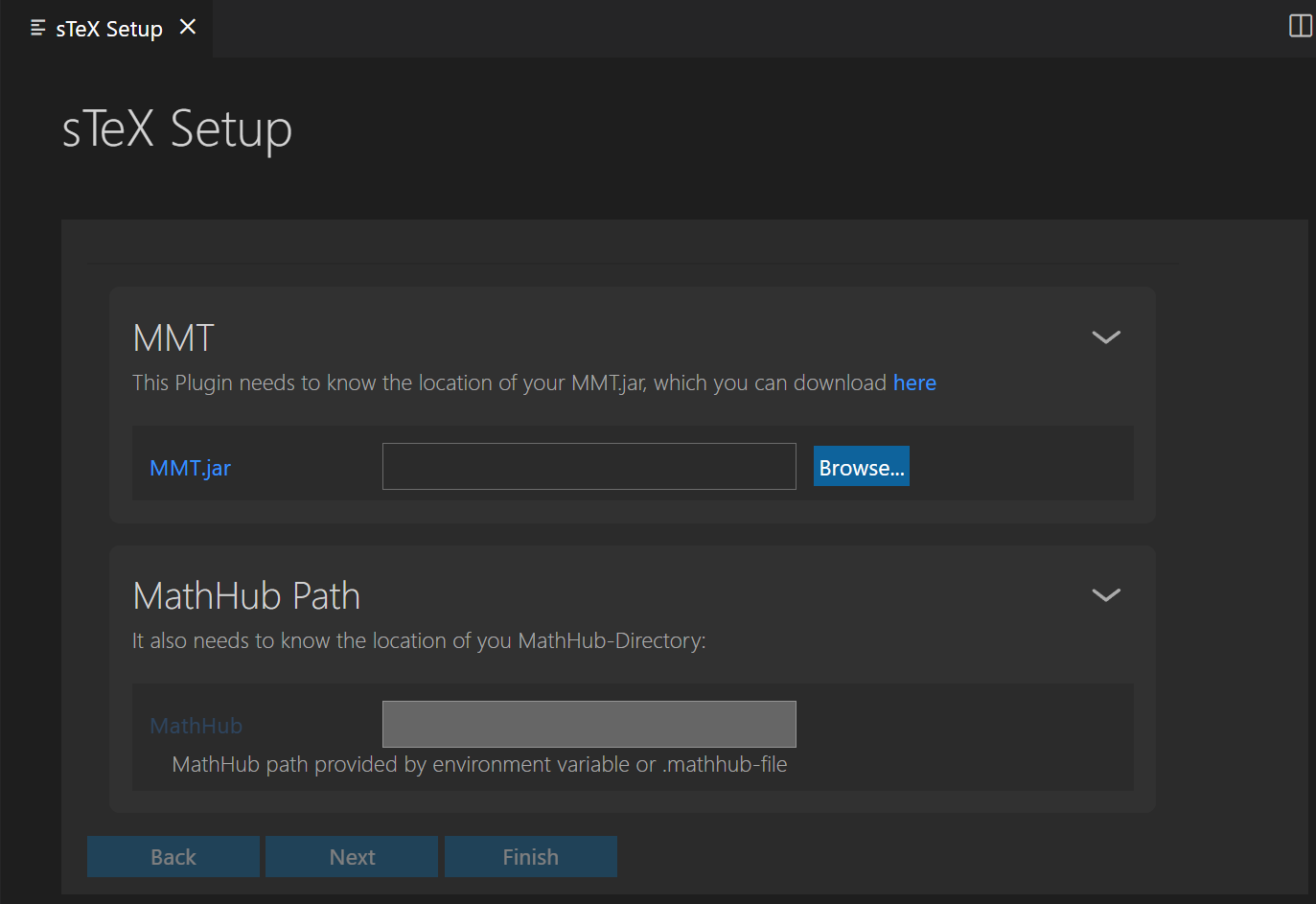1316x904 pixels.
Task: Click the MathHub Path section heading
Action: pyautogui.click(x=246, y=596)
